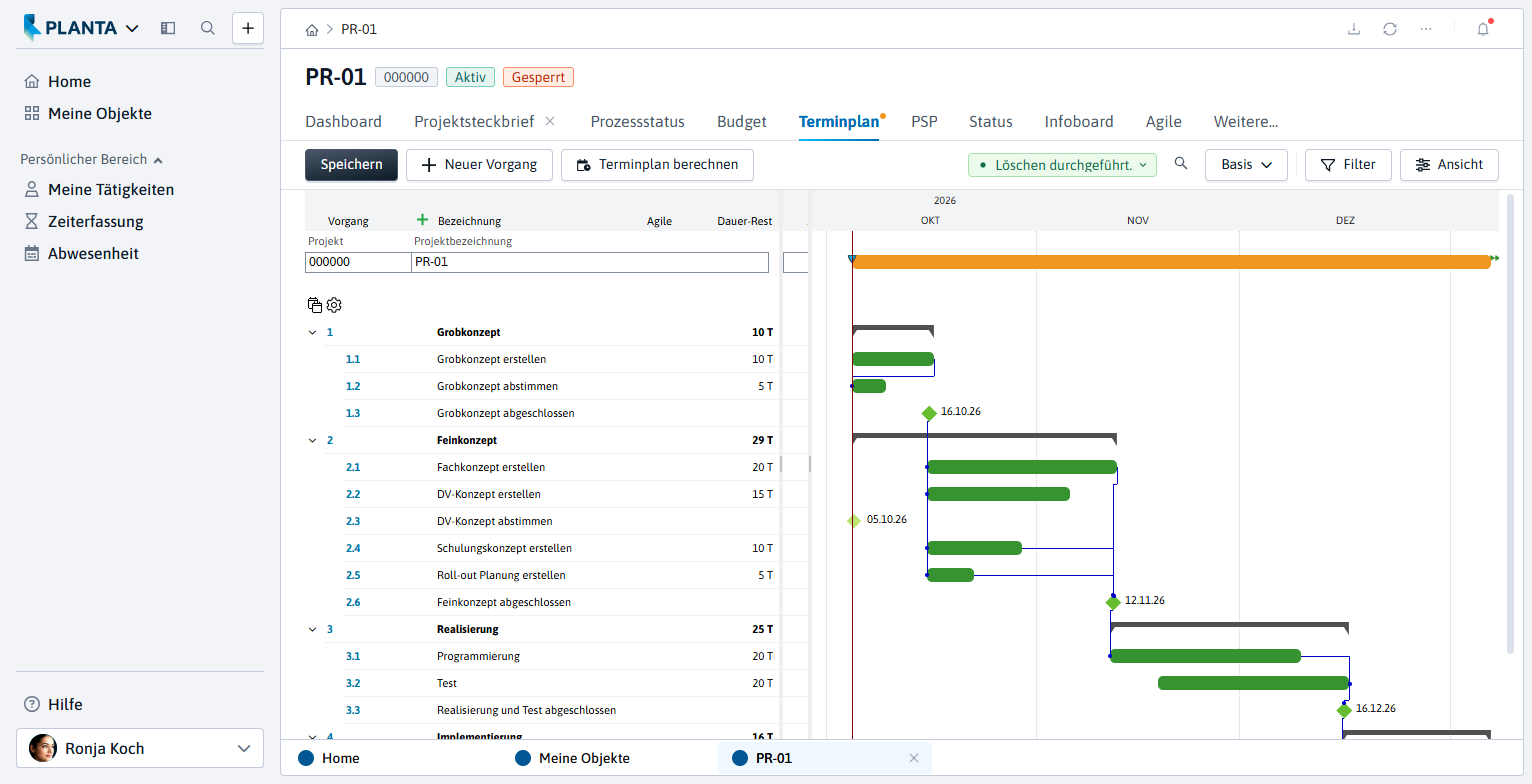
Task: Switch to the Budget tab
Action: pyautogui.click(x=742, y=121)
